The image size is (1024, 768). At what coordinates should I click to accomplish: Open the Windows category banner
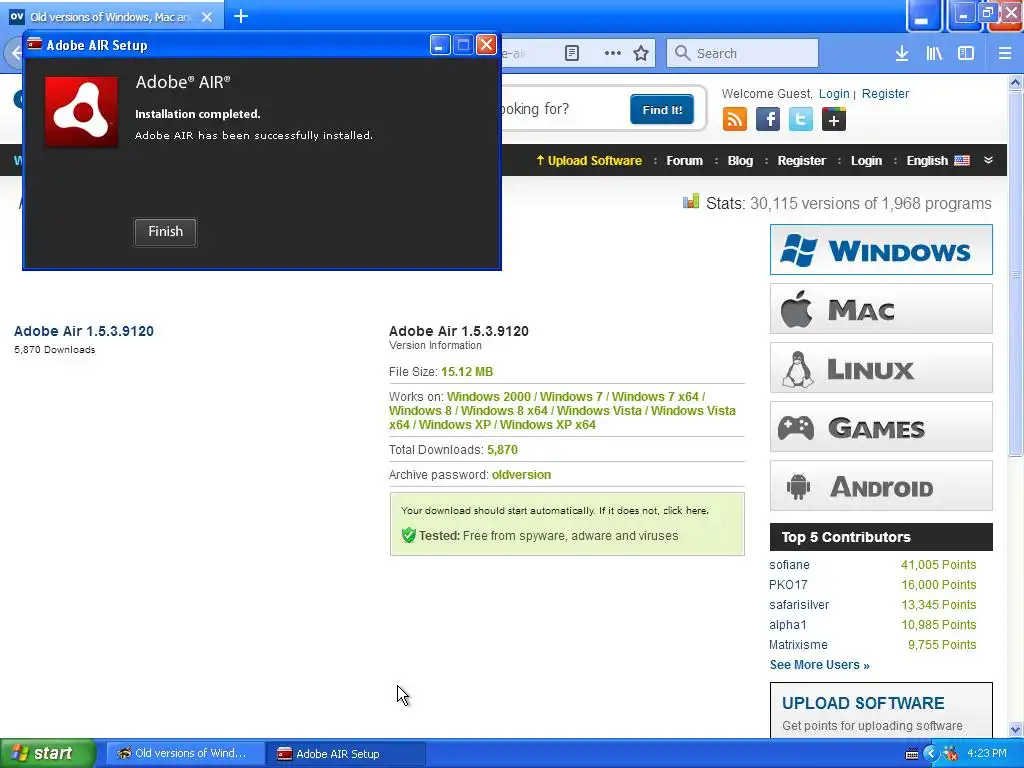881,249
